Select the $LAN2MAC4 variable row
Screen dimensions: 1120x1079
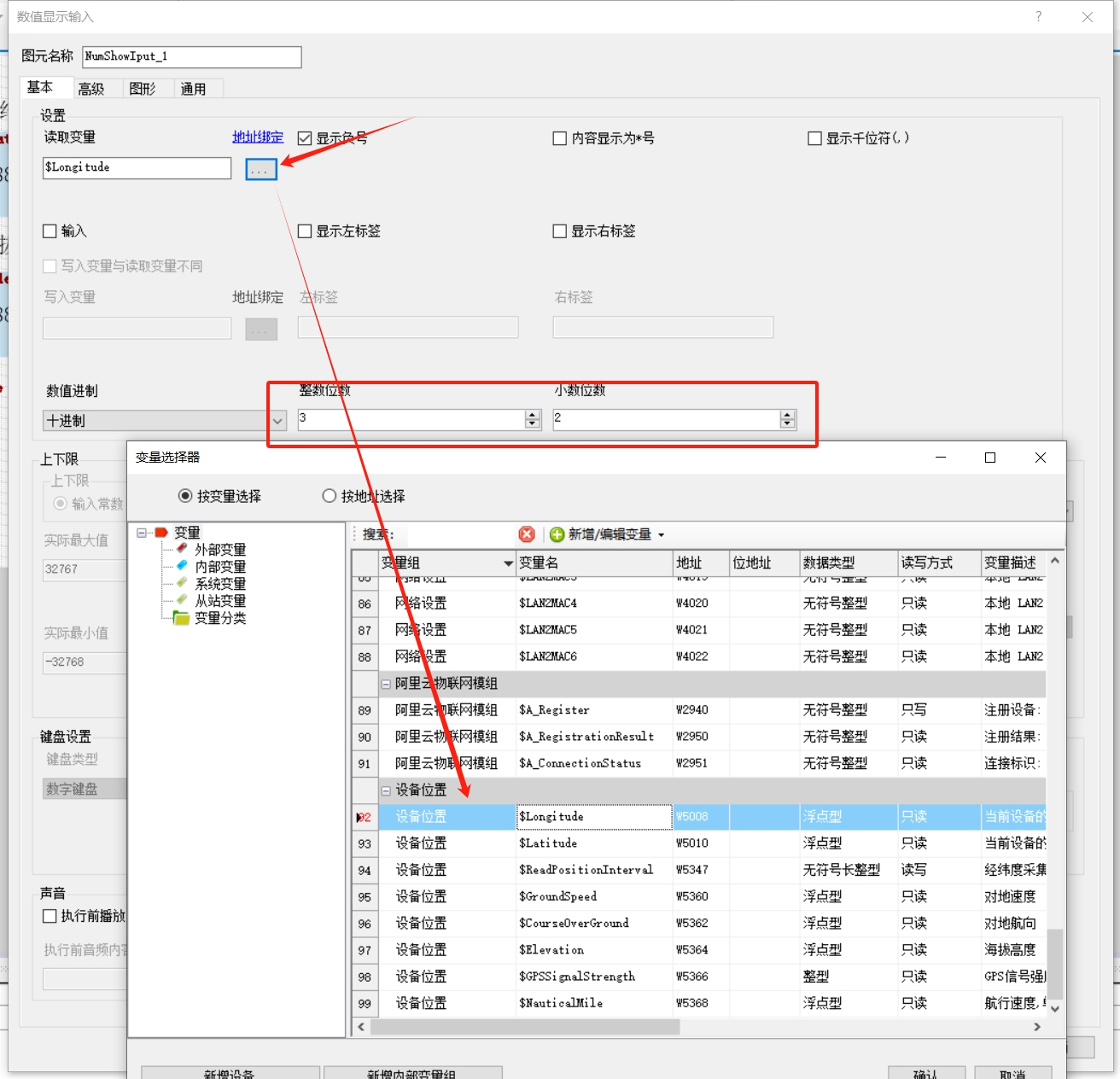pyautogui.click(x=700, y=604)
